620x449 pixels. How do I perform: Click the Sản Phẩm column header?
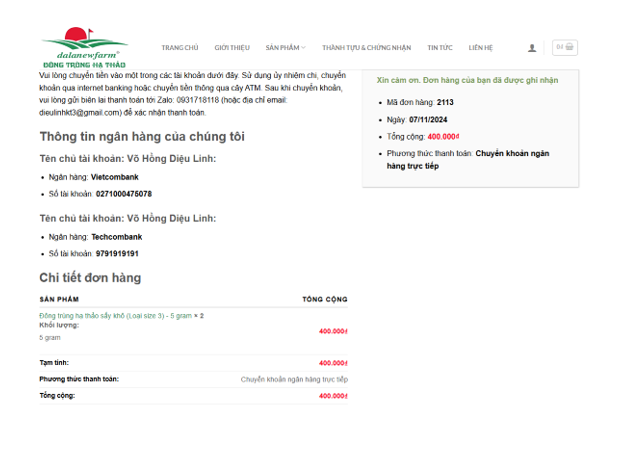tap(59, 300)
